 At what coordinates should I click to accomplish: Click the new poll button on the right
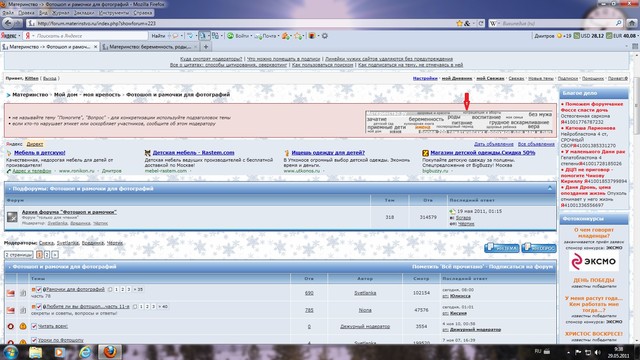point(539,248)
